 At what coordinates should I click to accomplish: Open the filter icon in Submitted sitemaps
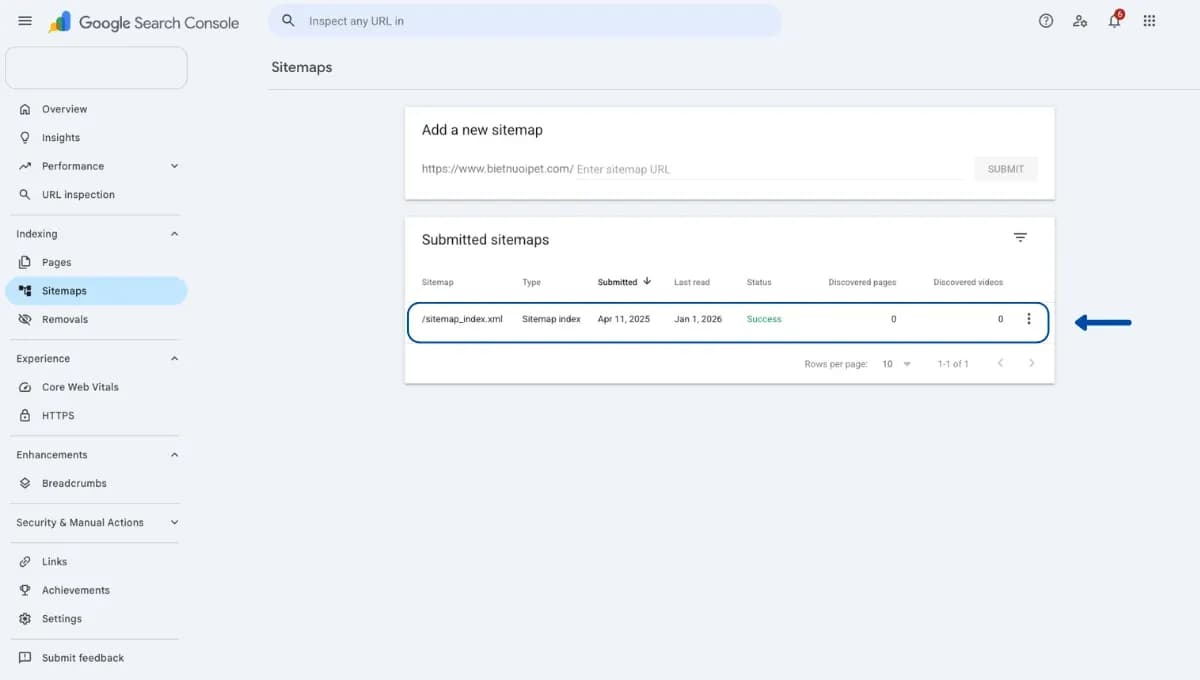1020,238
